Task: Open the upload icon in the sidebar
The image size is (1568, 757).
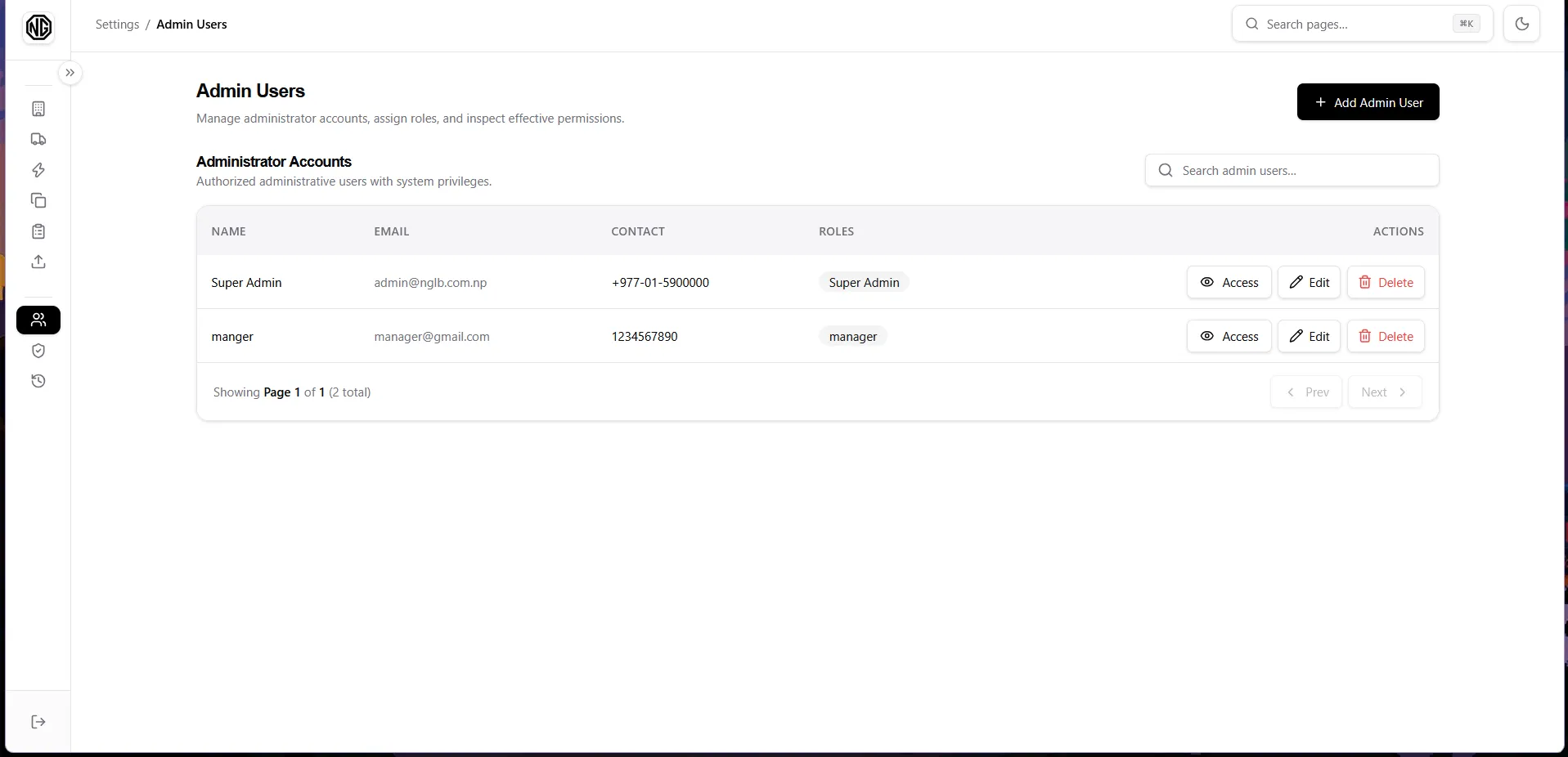Action: [38, 262]
